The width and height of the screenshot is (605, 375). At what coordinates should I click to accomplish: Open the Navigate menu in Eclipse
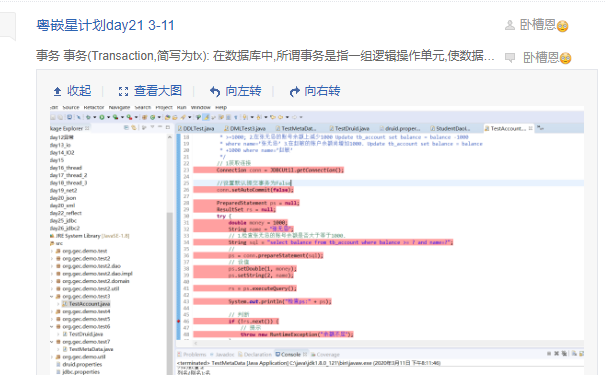pos(119,107)
